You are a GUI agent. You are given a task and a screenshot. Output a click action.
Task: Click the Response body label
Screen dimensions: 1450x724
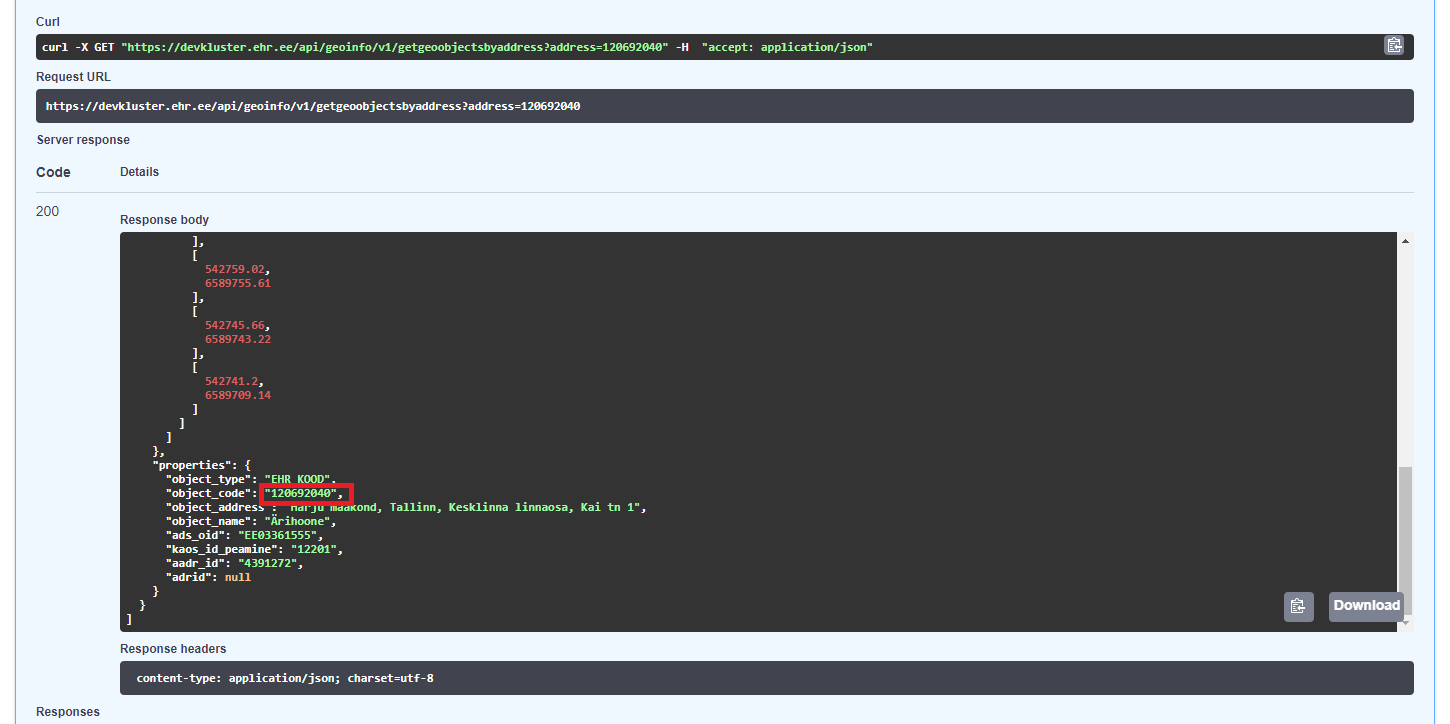pyautogui.click(x=164, y=219)
